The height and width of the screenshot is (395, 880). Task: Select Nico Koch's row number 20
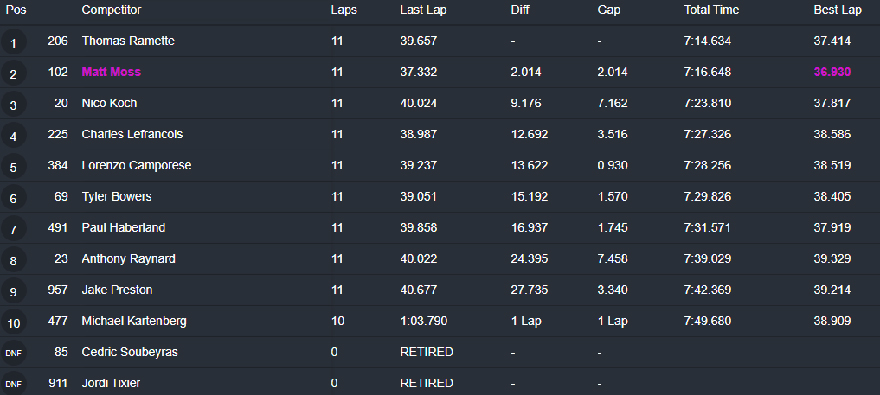pyautogui.click(x=61, y=103)
